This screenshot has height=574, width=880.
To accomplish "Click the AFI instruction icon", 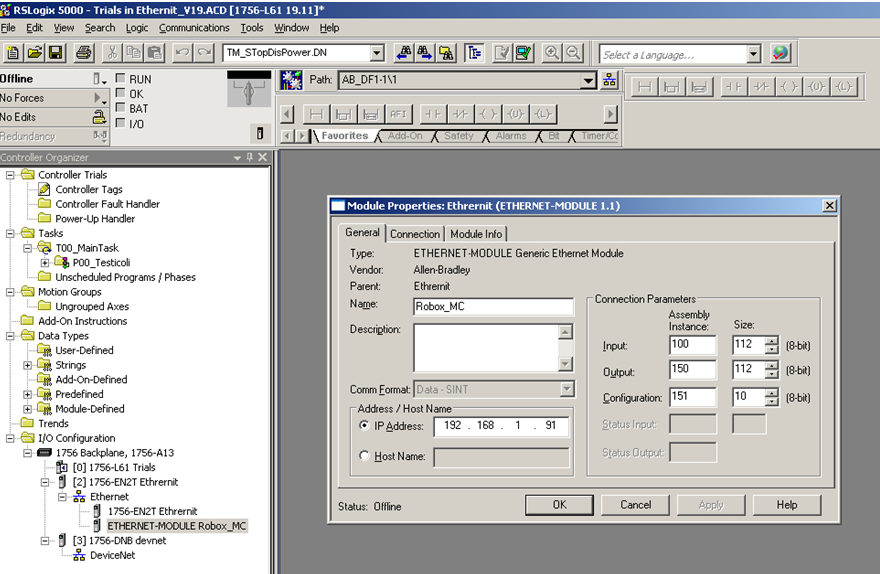I will click(x=398, y=114).
